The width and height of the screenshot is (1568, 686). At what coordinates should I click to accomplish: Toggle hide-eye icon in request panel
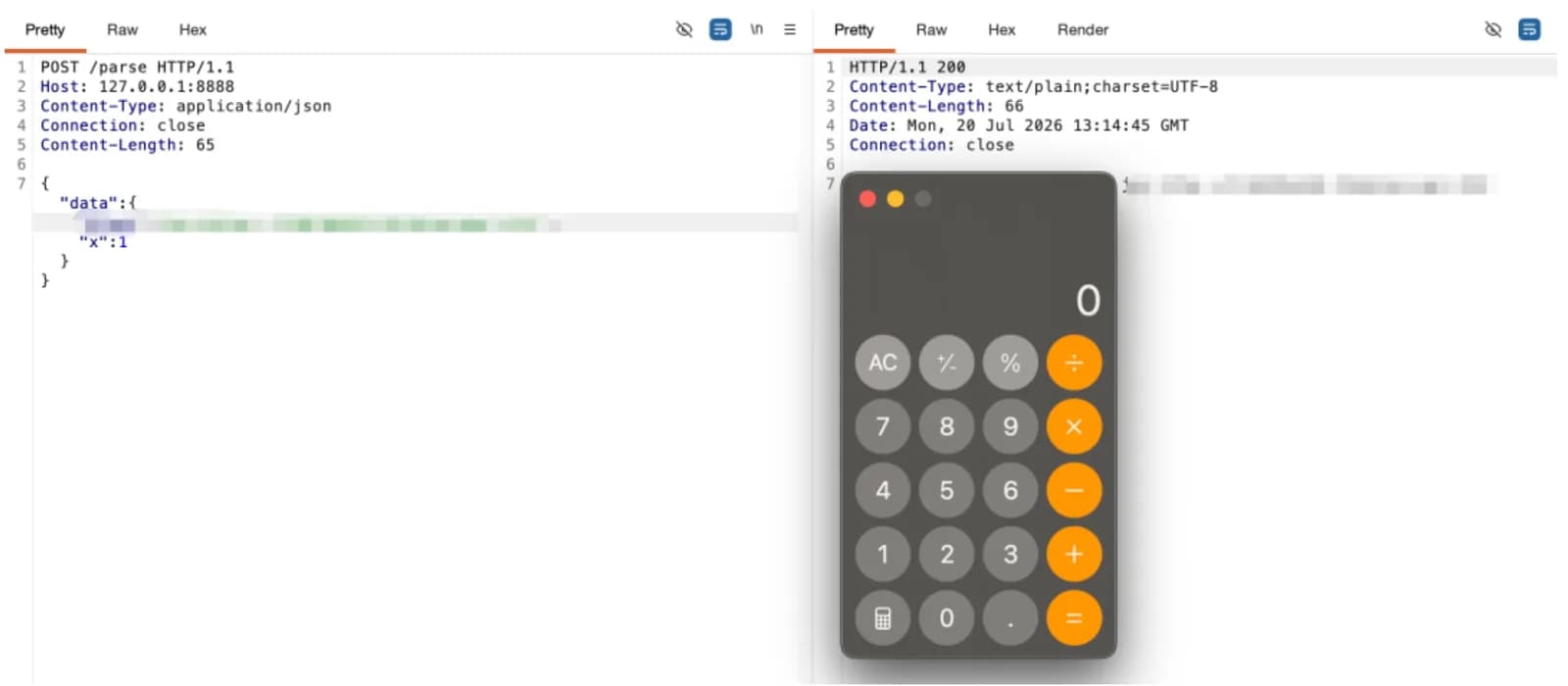click(684, 29)
